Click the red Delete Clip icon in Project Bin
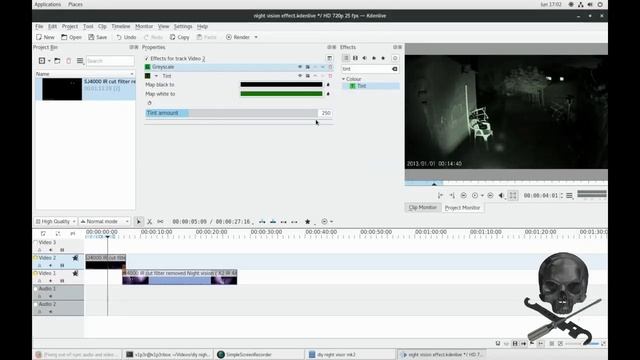The width and height of the screenshot is (640, 360). pos(69,61)
